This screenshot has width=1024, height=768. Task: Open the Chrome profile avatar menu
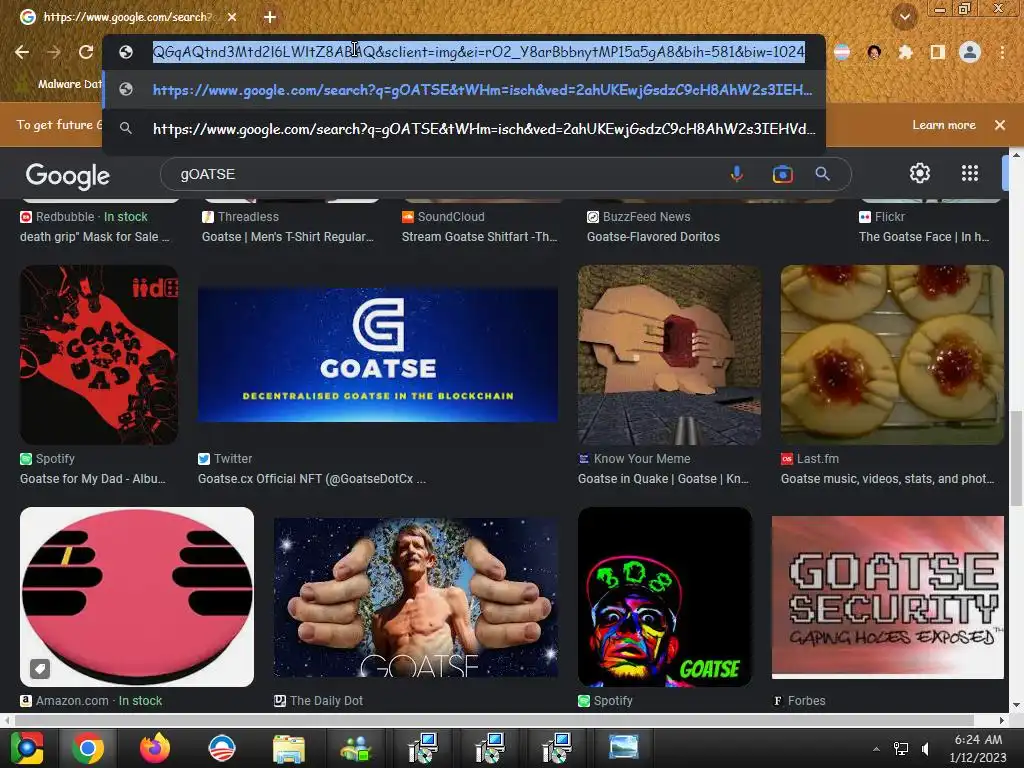click(x=970, y=52)
